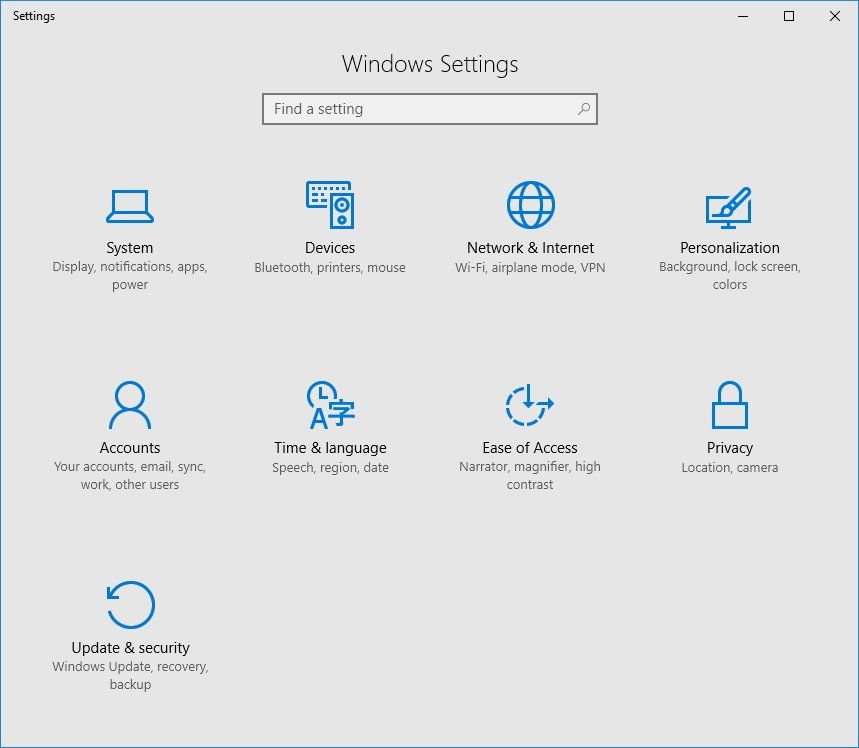Minimize the Settings window
859x748 pixels.
(x=742, y=16)
